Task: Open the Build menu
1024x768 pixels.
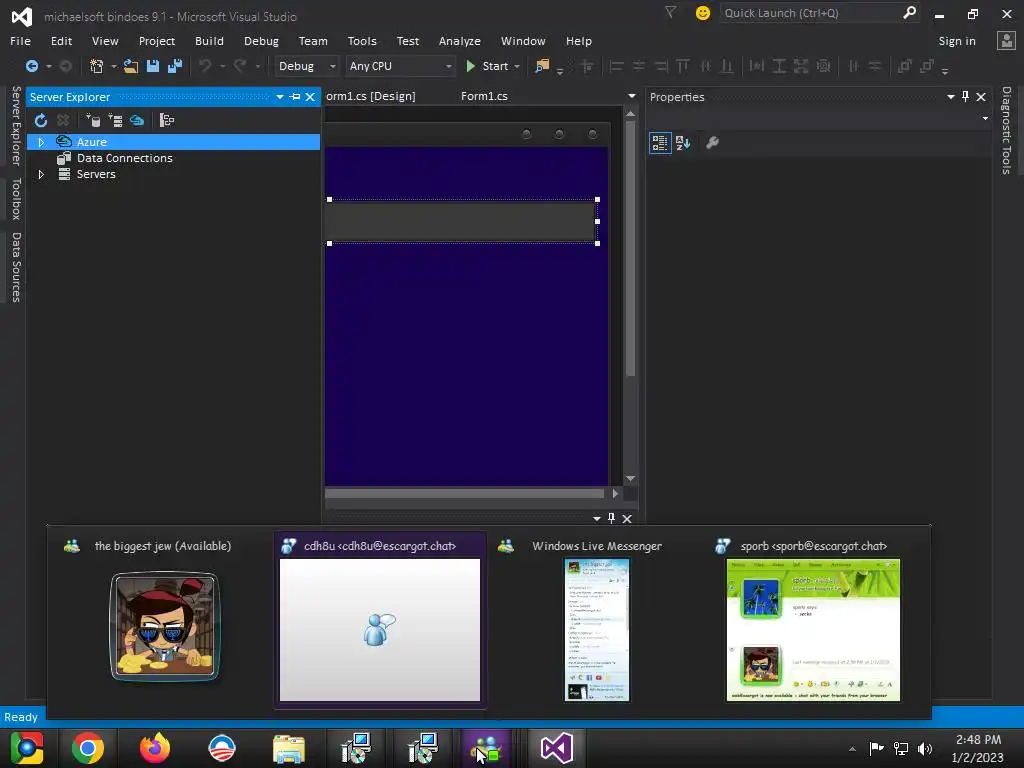Action: coord(209,40)
